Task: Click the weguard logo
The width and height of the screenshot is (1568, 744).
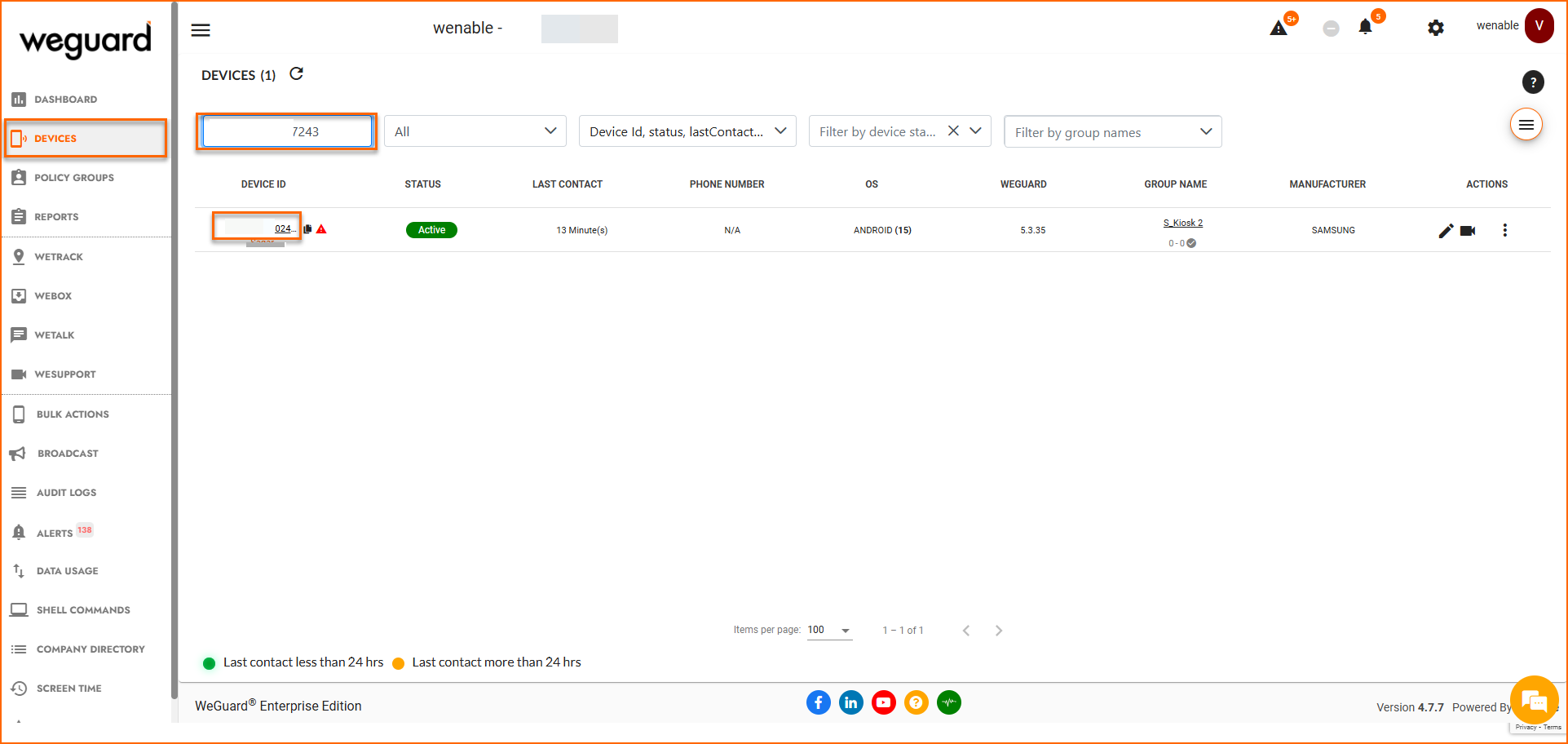Action: click(86, 40)
